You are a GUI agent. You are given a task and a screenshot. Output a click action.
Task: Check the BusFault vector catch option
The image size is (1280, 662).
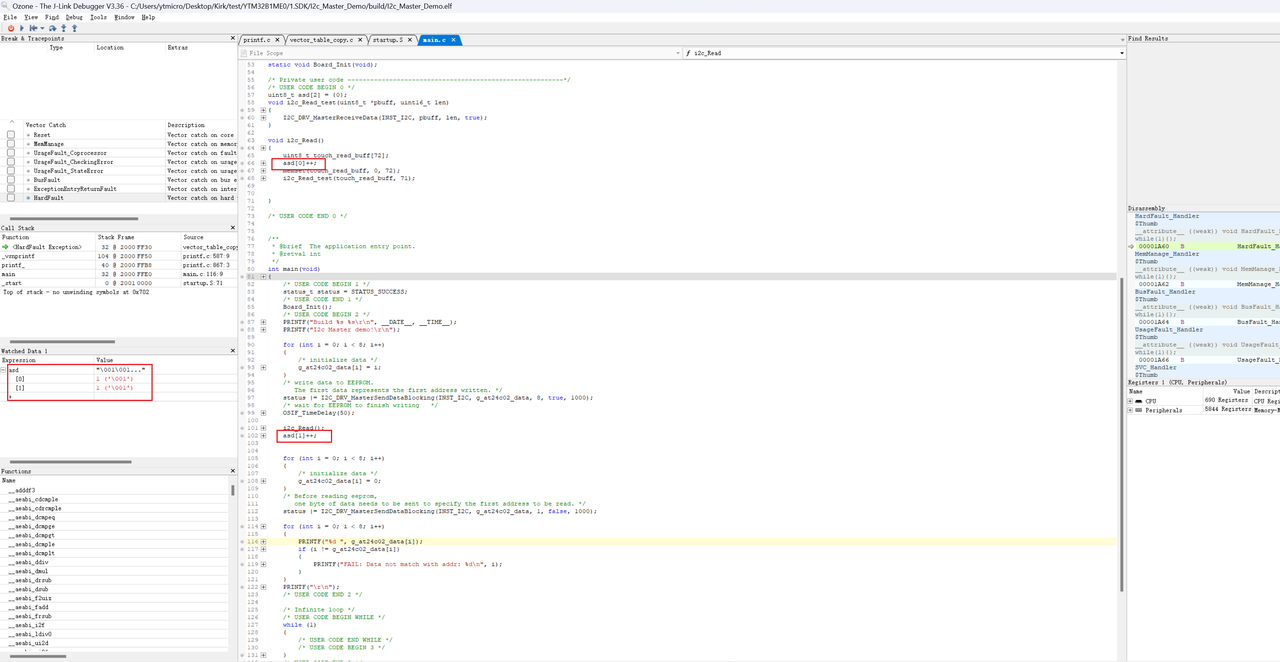pyautogui.click(x=10, y=180)
